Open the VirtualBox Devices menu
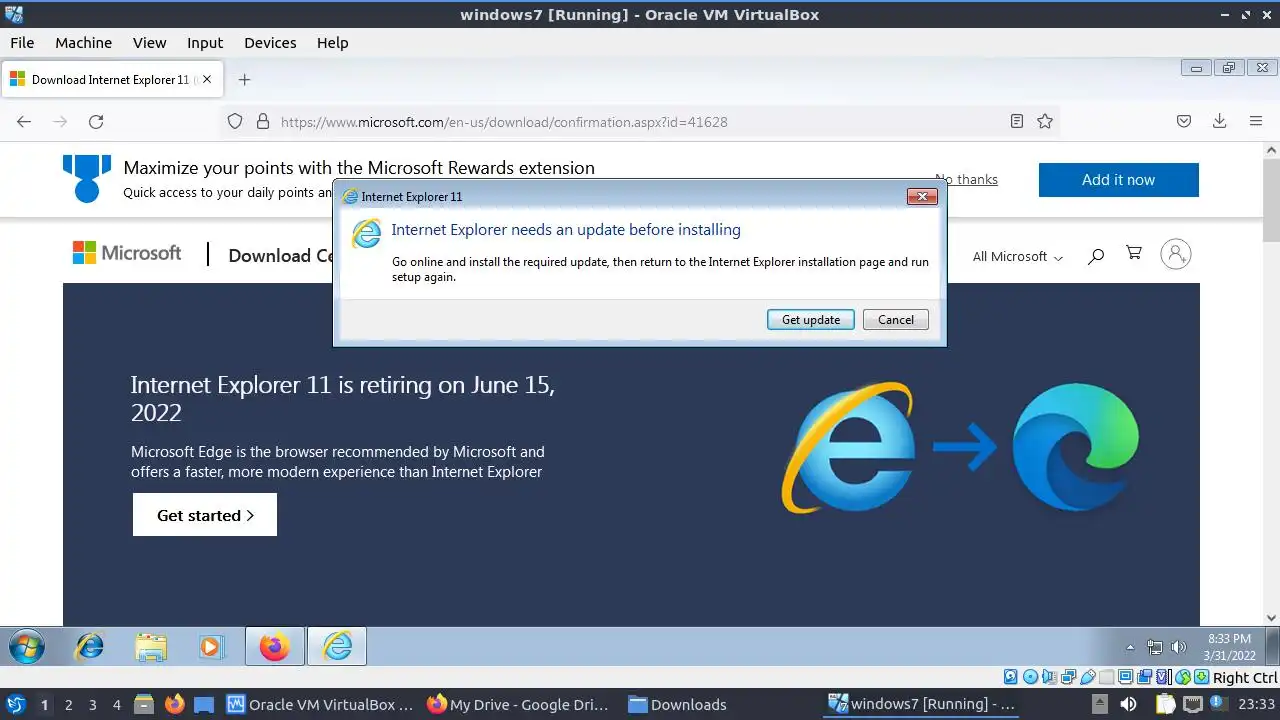Viewport: 1280px width, 720px height. click(270, 43)
